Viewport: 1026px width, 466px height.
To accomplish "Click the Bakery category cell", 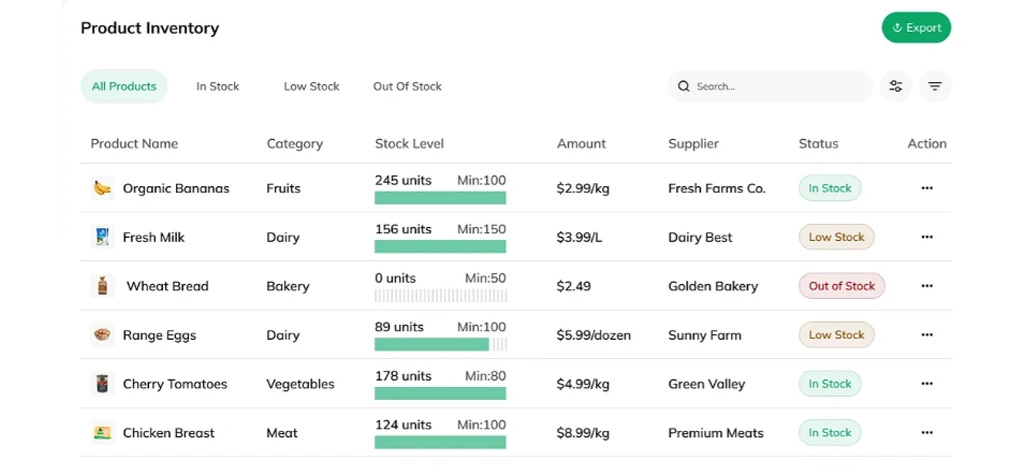I will (x=288, y=286).
